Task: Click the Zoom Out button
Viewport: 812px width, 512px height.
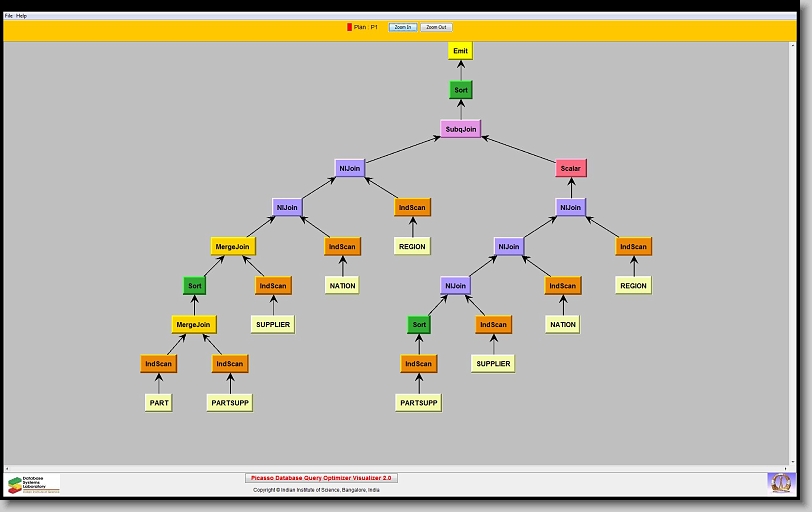Action: 436,27
